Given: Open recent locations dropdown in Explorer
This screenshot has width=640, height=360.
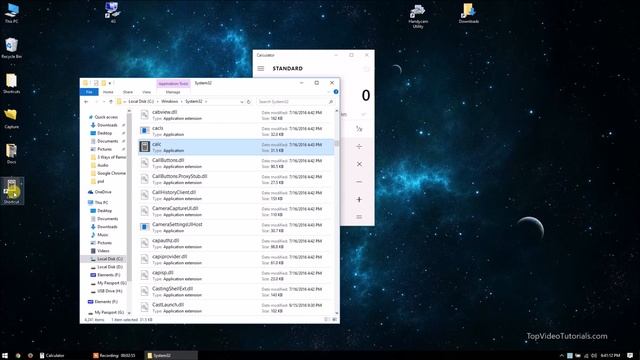Looking at the screenshot, I should pos(104,102).
